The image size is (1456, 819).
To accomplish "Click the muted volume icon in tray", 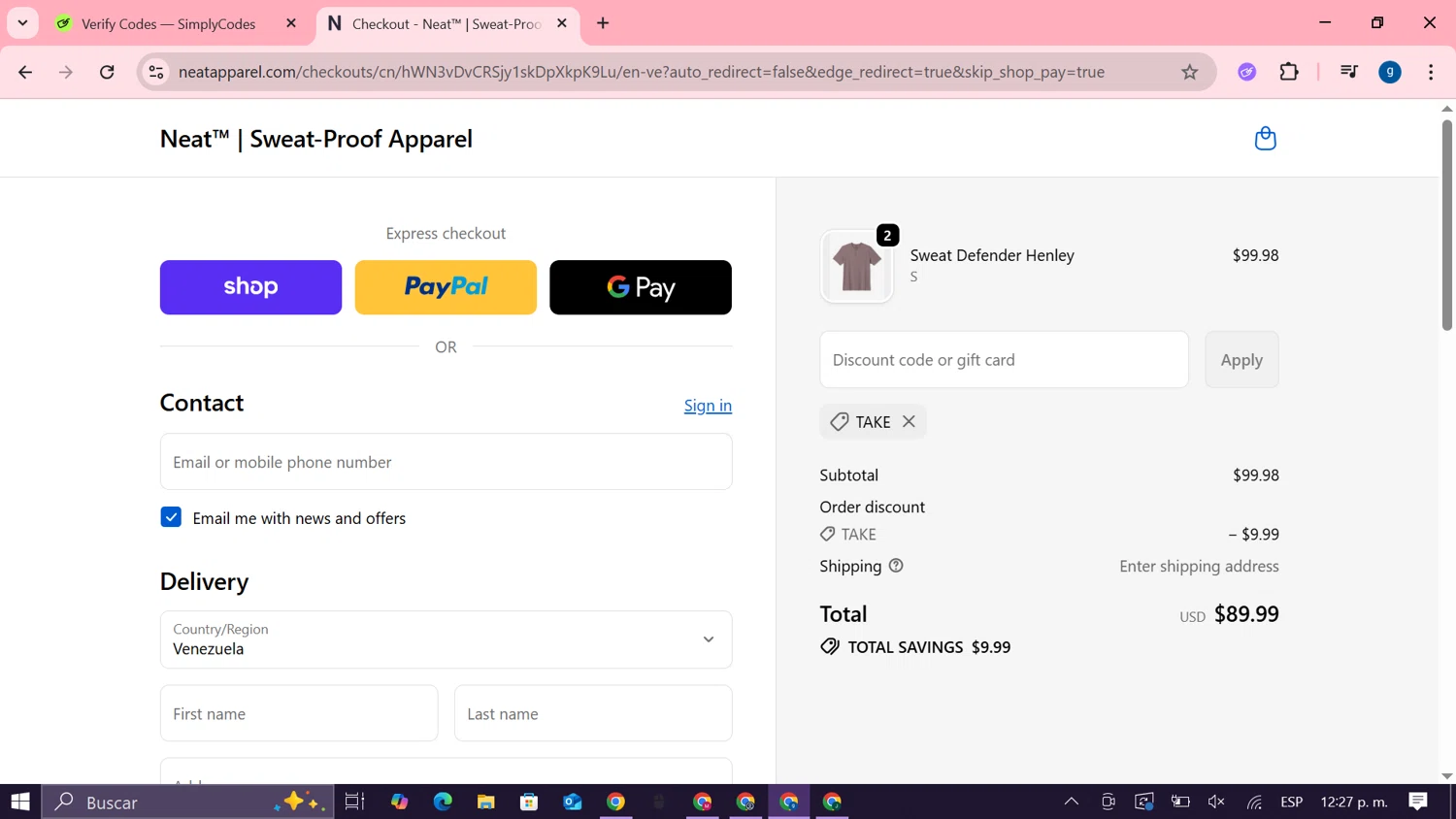I will tap(1216, 802).
